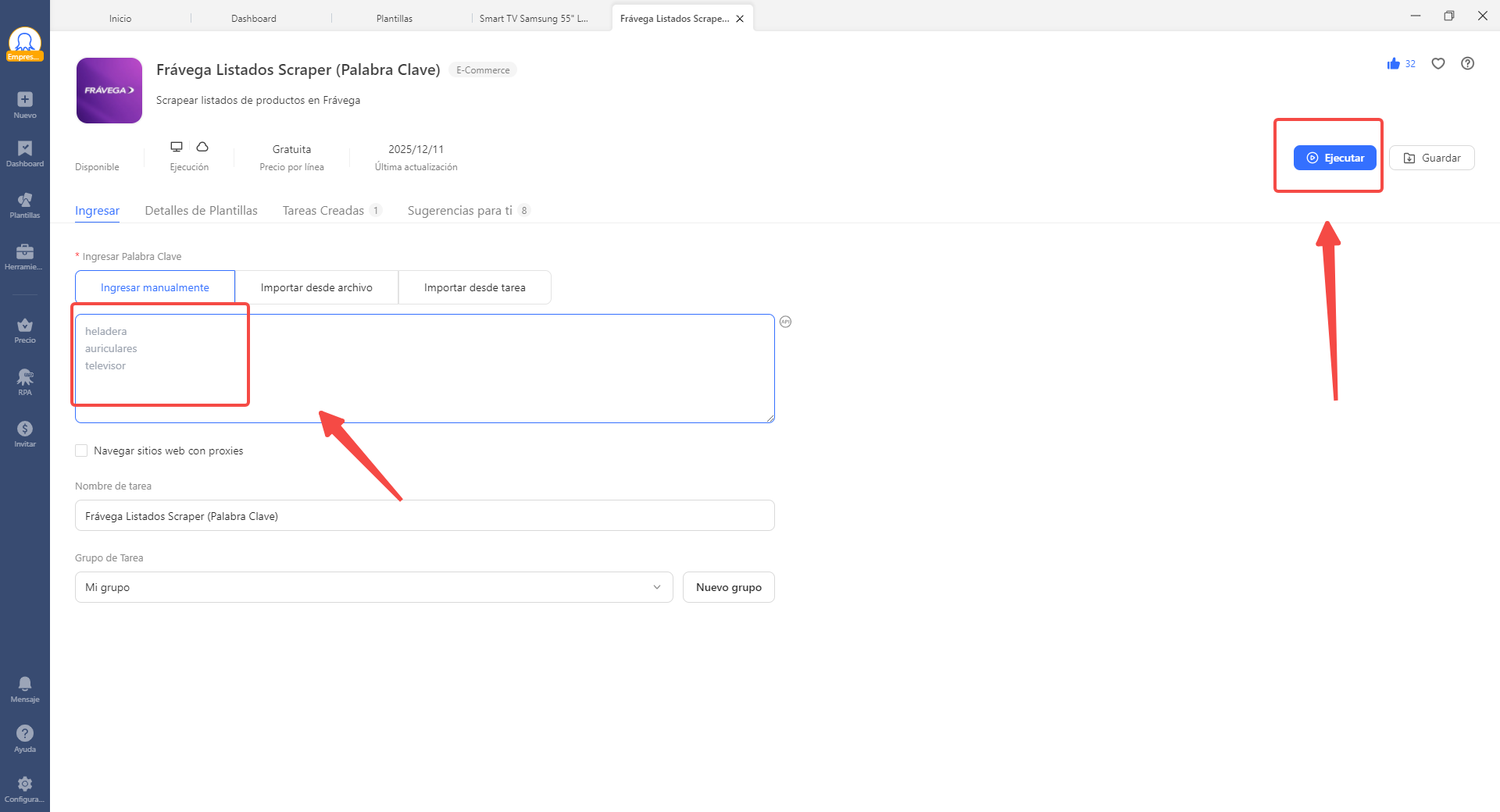Enable Navegar sitios web con proxies
This screenshot has height=812, width=1500.
(x=81, y=451)
